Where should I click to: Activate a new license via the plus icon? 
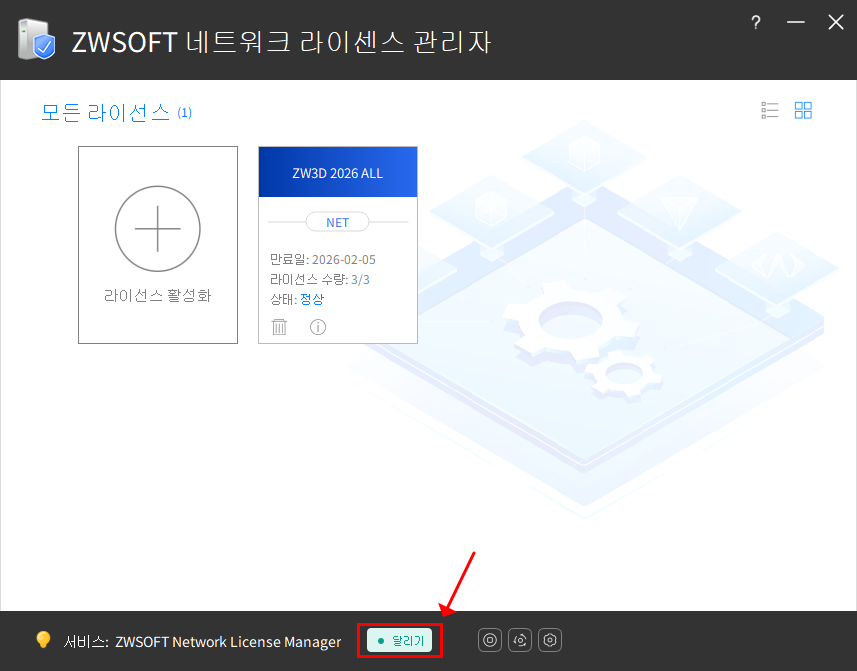click(x=157, y=228)
